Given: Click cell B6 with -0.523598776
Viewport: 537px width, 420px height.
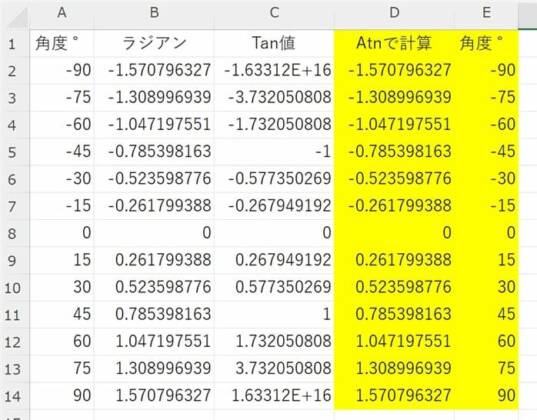Looking at the screenshot, I should (x=154, y=179).
